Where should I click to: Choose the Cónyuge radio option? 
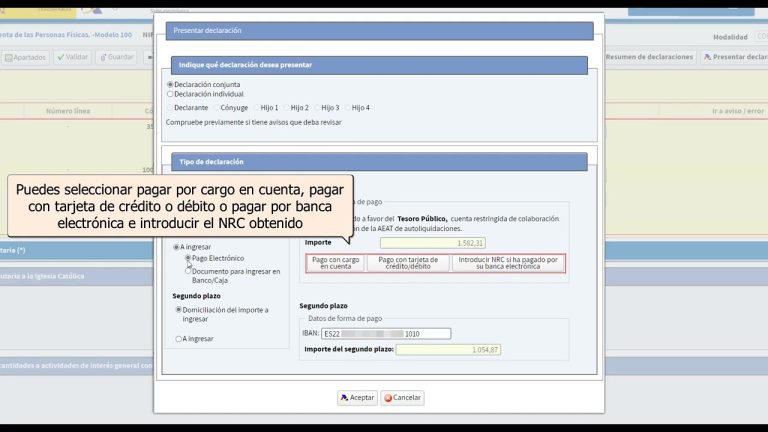[x=215, y=107]
